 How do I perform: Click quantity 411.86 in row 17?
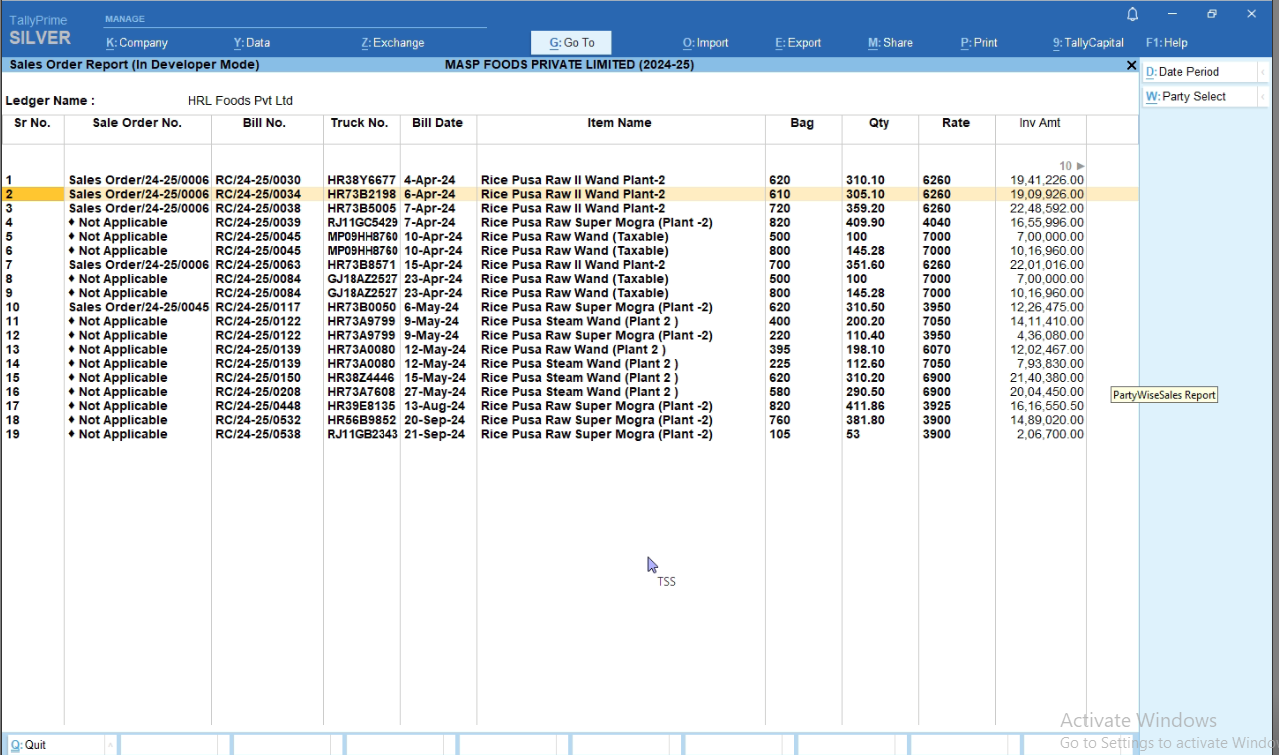tap(865, 406)
